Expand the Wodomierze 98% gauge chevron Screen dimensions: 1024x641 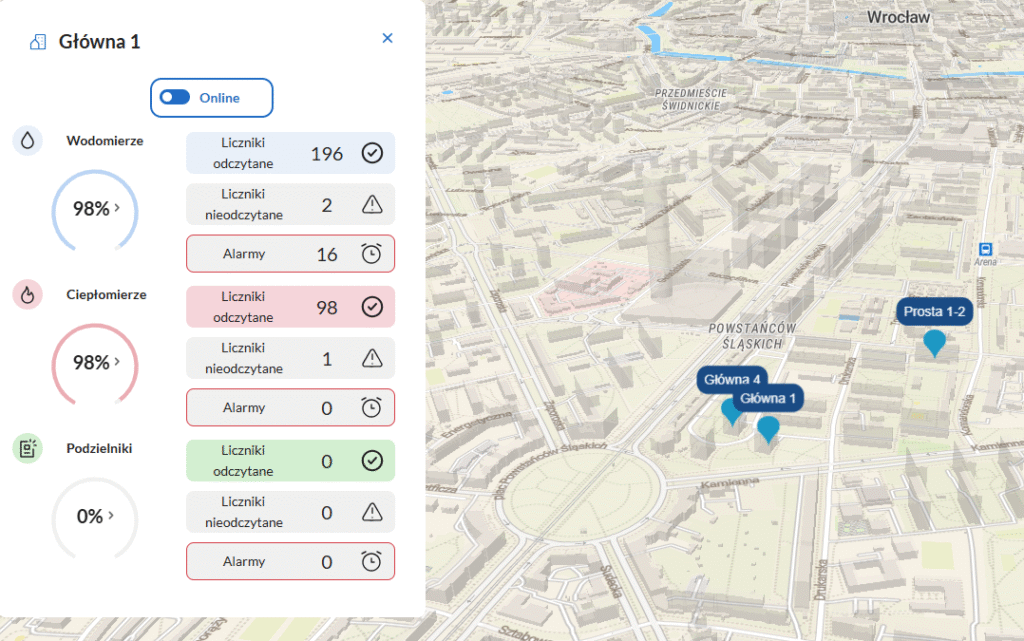pos(117,208)
